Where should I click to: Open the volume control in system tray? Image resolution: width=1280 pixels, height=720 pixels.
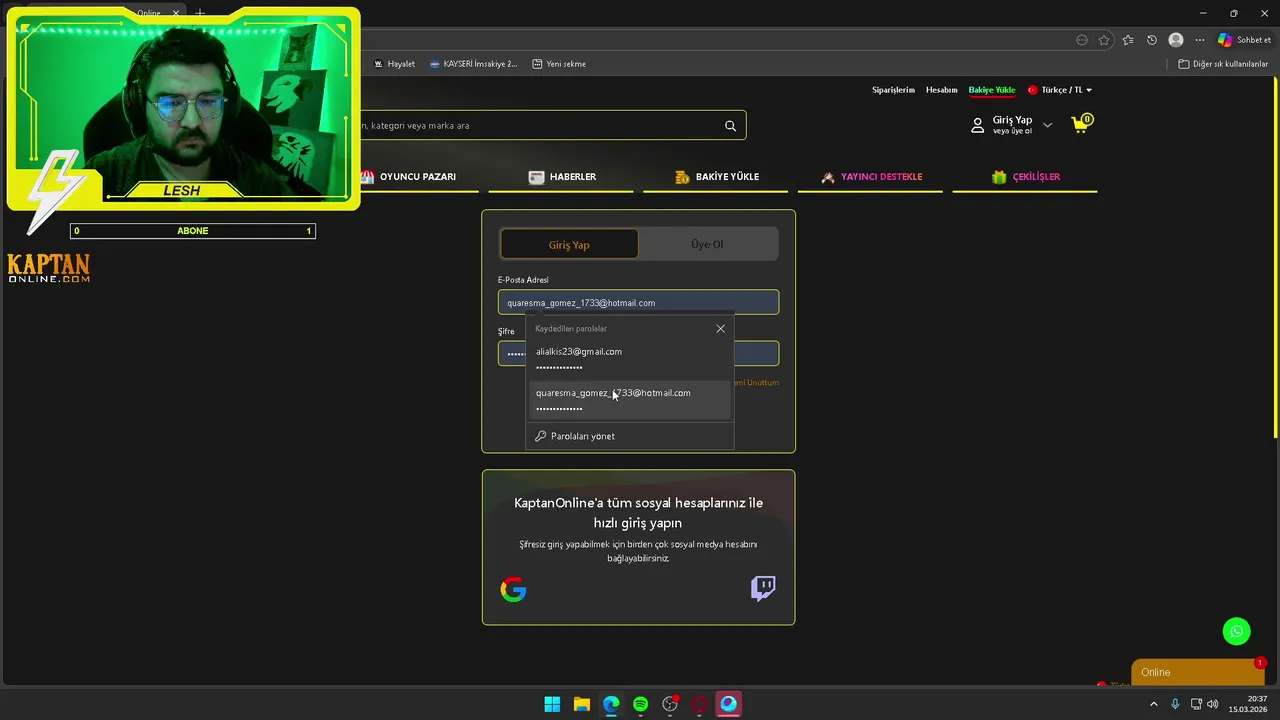point(1213,704)
